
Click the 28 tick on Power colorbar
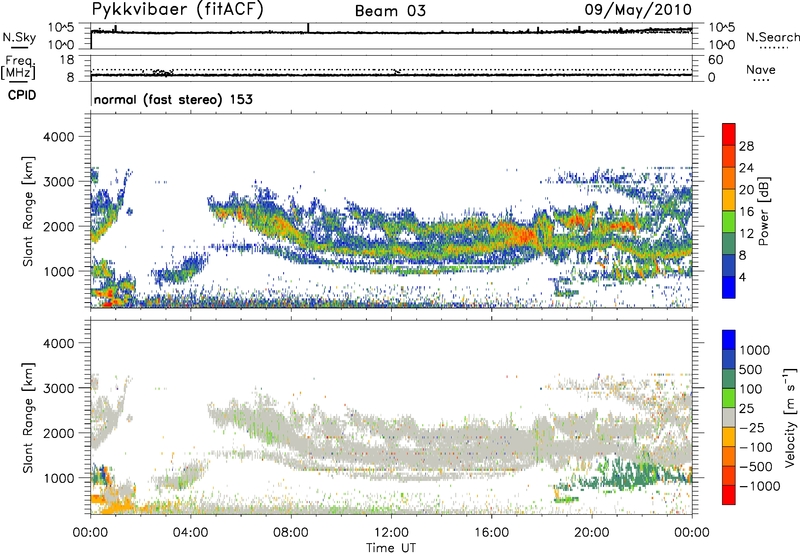click(x=746, y=146)
